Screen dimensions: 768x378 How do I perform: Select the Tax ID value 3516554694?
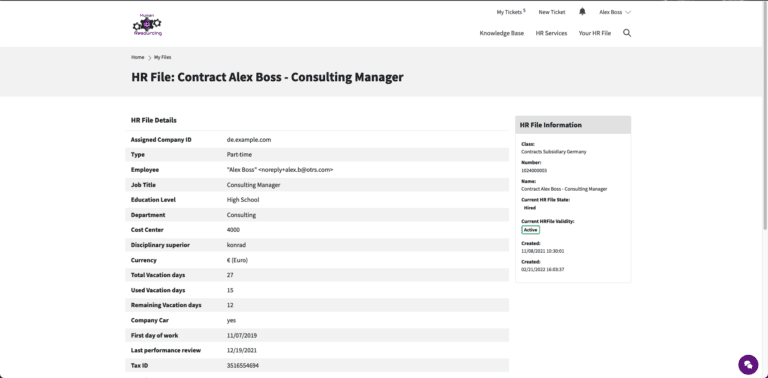pos(243,366)
